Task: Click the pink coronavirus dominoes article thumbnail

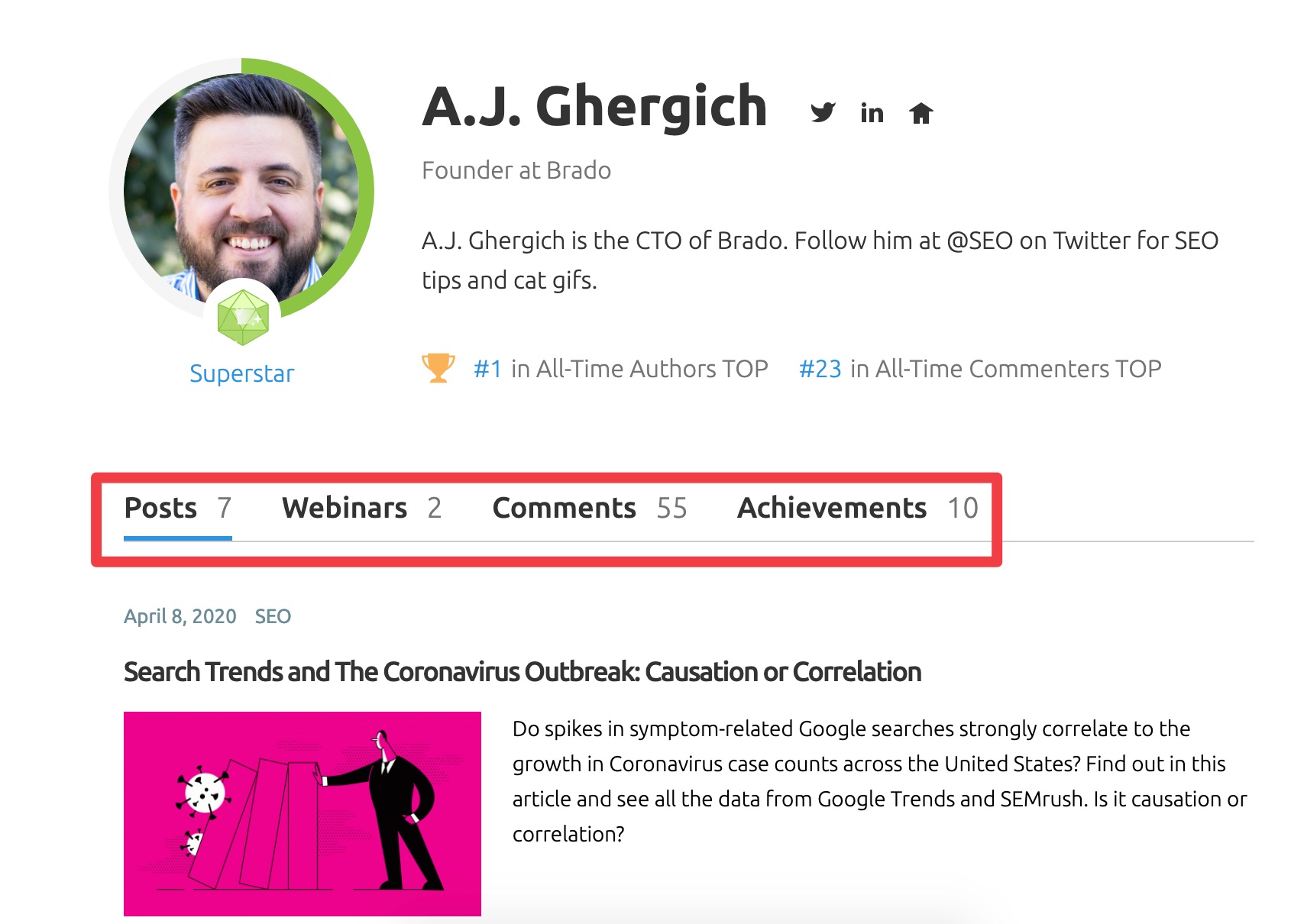Action: coord(303,814)
